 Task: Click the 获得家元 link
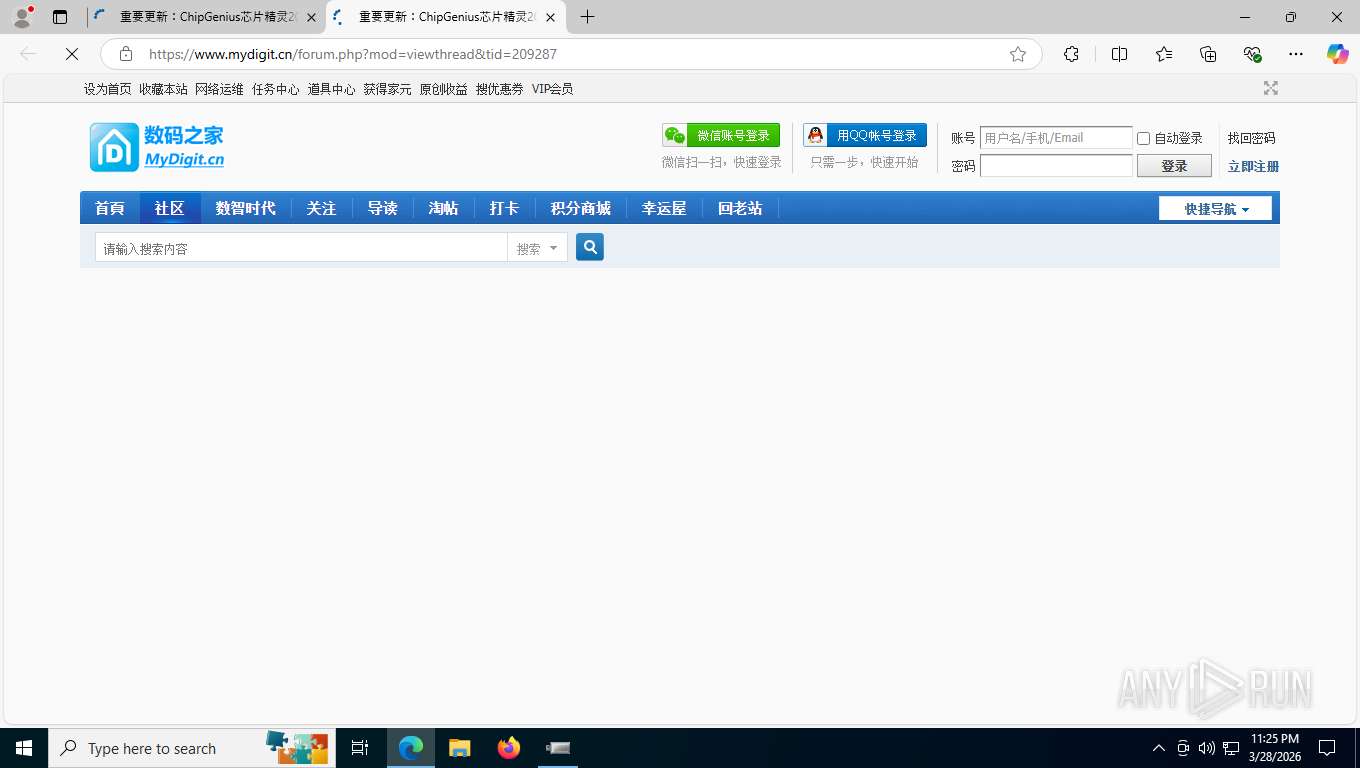388,89
